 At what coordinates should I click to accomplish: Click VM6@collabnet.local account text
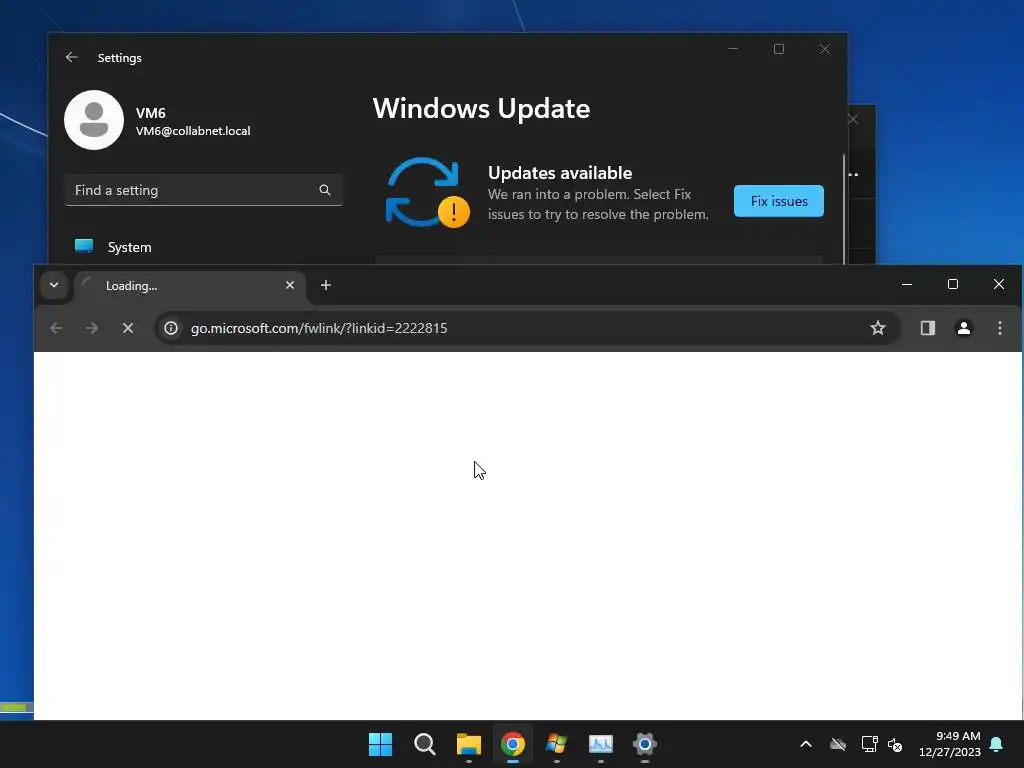pos(193,131)
